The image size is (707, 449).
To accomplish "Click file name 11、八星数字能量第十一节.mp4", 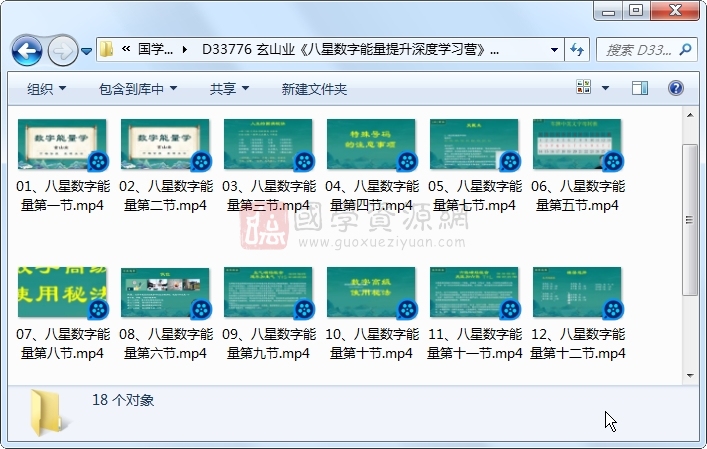I will (x=474, y=344).
